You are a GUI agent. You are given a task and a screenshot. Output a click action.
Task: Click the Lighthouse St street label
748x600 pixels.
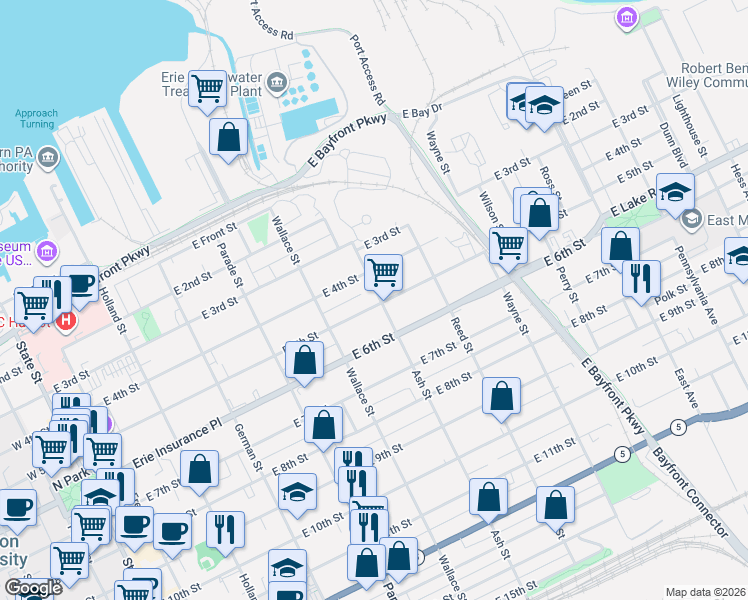tap(689, 125)
